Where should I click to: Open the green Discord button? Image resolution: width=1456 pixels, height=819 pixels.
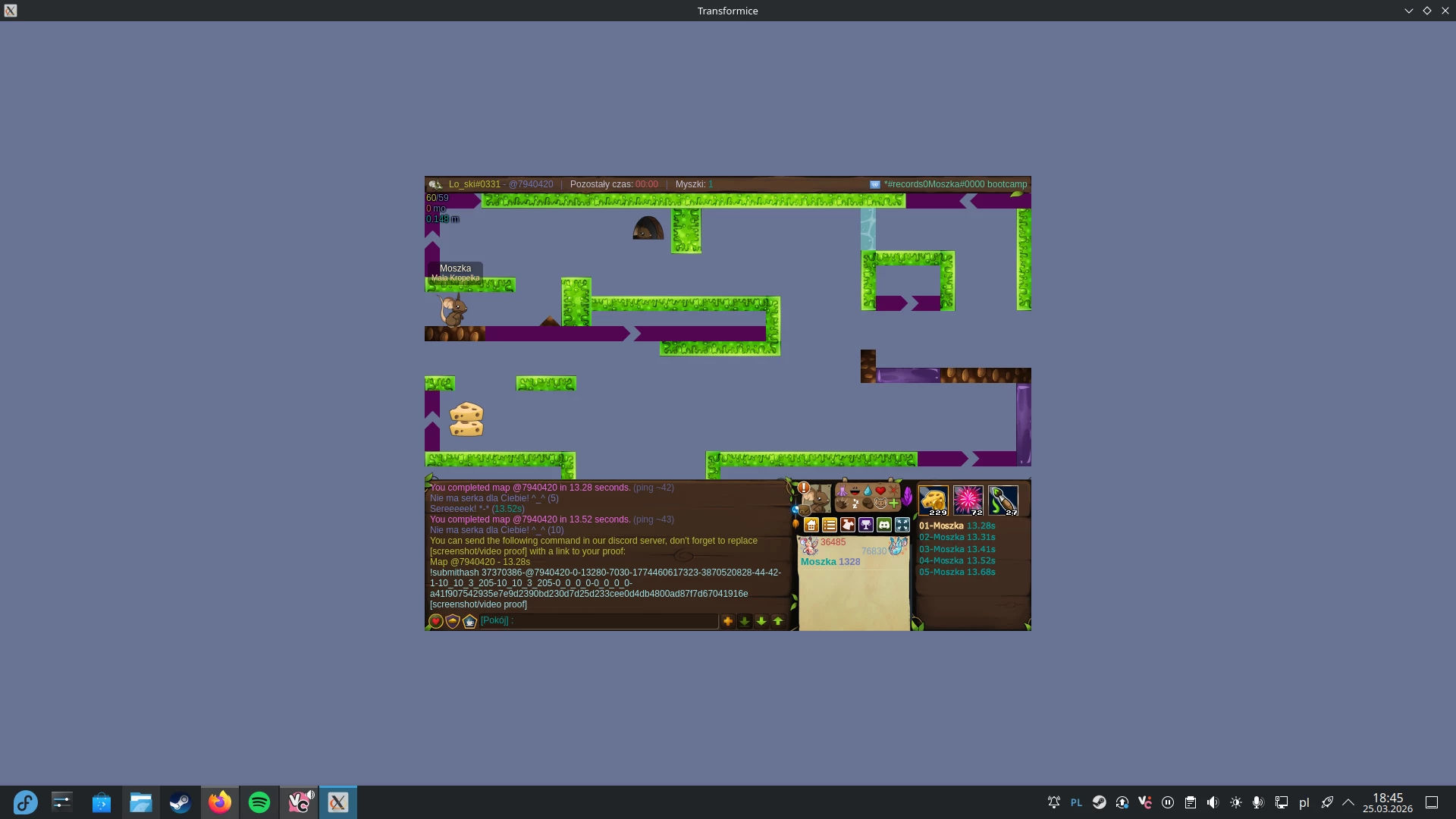pos(884,525)
